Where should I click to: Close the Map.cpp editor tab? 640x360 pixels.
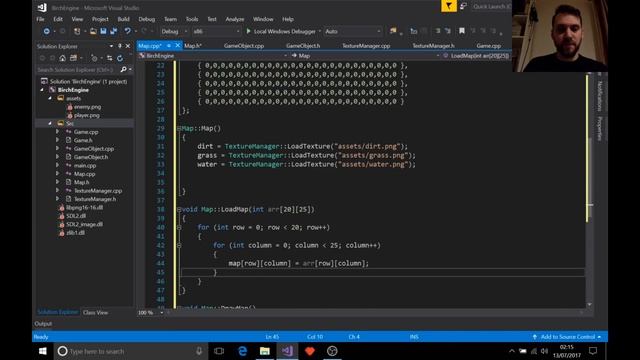click(x=178, y=45)
